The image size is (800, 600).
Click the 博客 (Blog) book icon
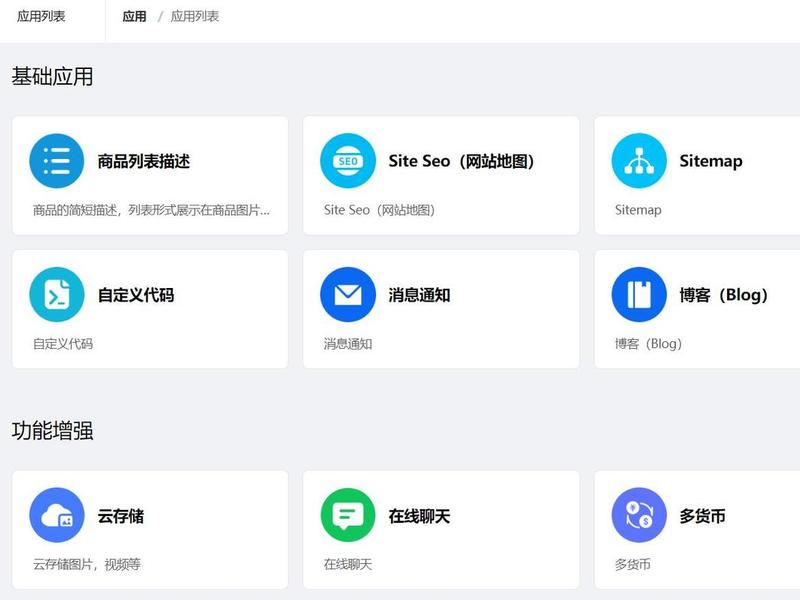[639, 294]
